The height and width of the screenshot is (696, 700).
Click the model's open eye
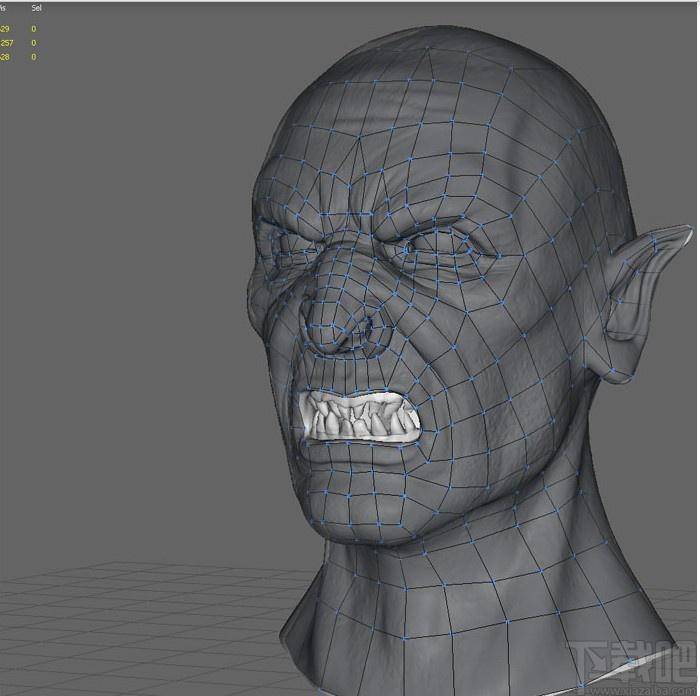point(440,247)
